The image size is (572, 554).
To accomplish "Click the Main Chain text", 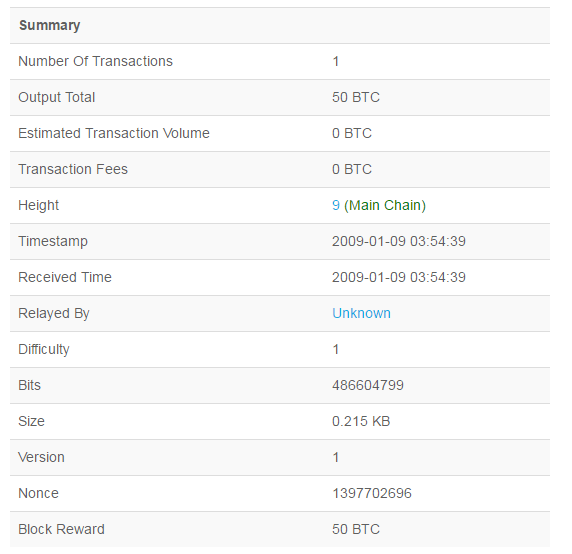I will point(385,205).
